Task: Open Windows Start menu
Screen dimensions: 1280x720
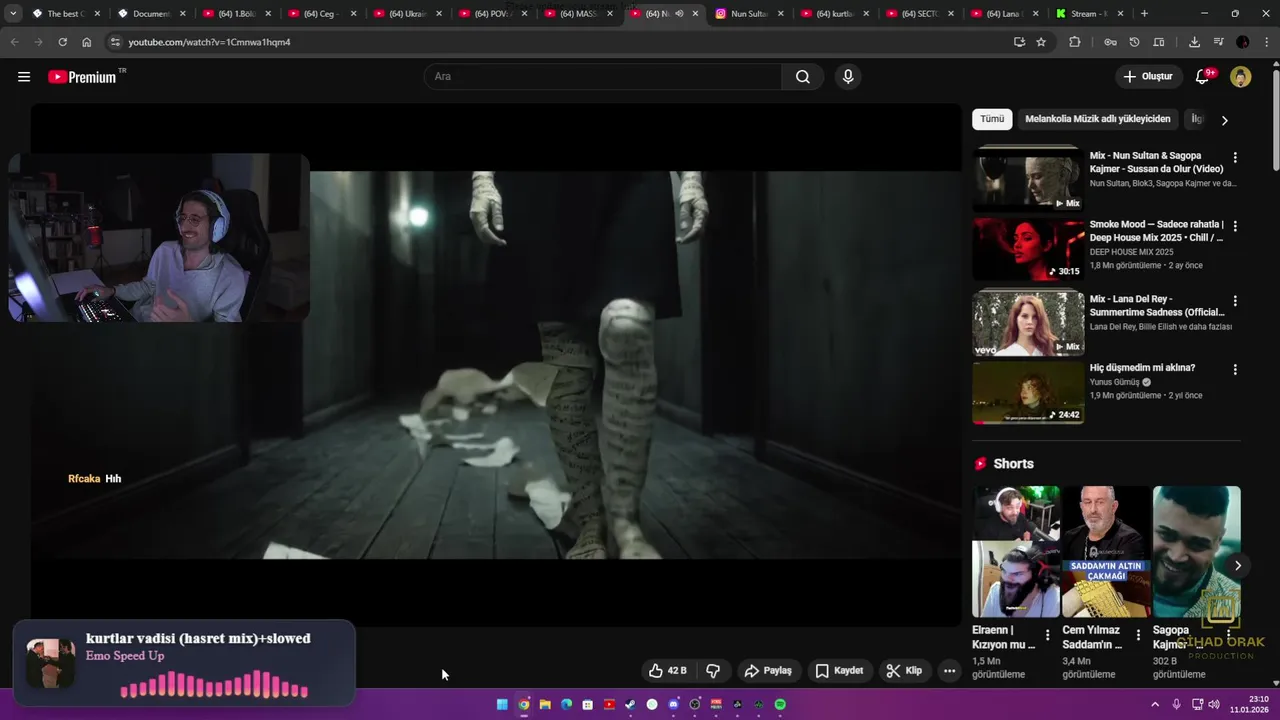Action: pyautogui.click(x=502, y=704)
